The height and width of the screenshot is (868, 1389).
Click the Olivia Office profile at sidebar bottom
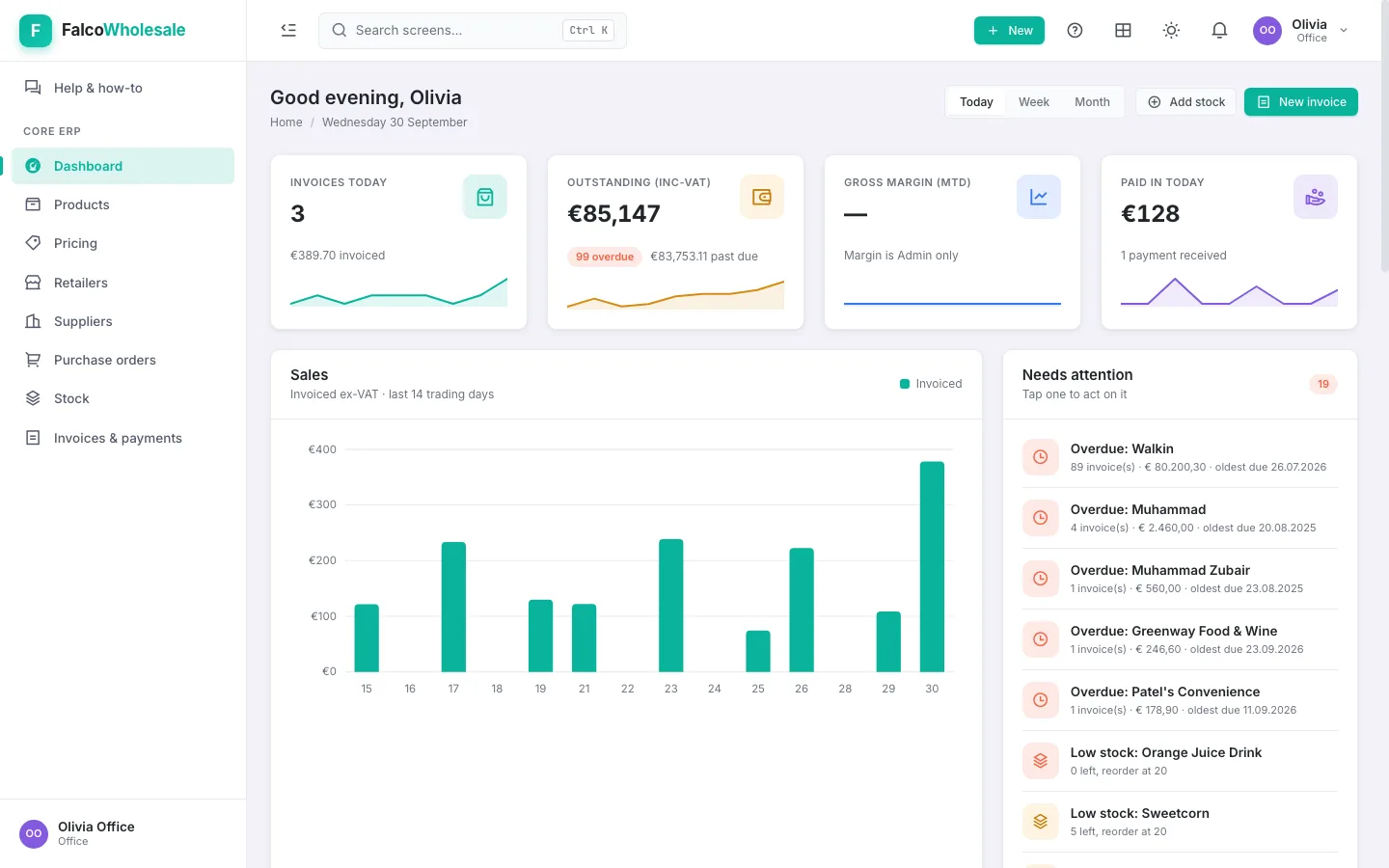123,833
